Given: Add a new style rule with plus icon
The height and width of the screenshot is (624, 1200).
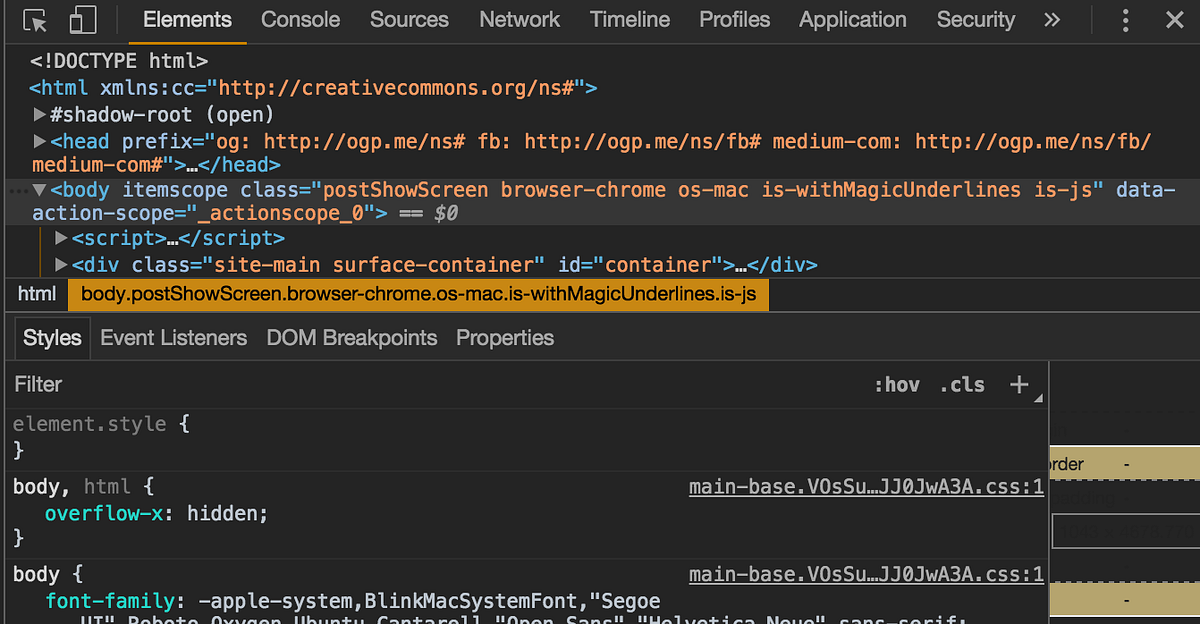Looking at the screenshot, I should click(x=1019, y=384).
